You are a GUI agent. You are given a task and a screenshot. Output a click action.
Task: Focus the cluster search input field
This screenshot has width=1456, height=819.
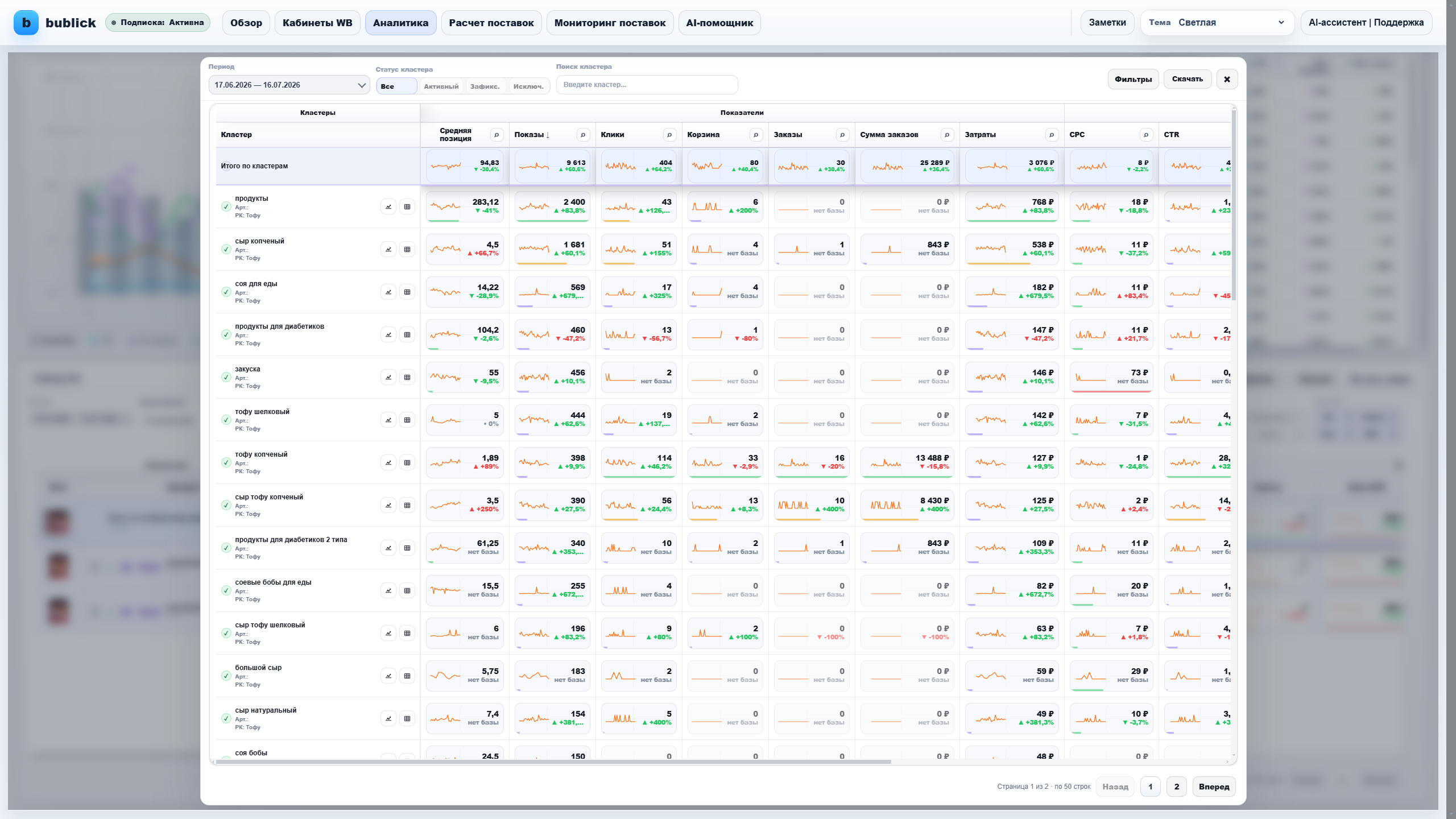point(647,85)
